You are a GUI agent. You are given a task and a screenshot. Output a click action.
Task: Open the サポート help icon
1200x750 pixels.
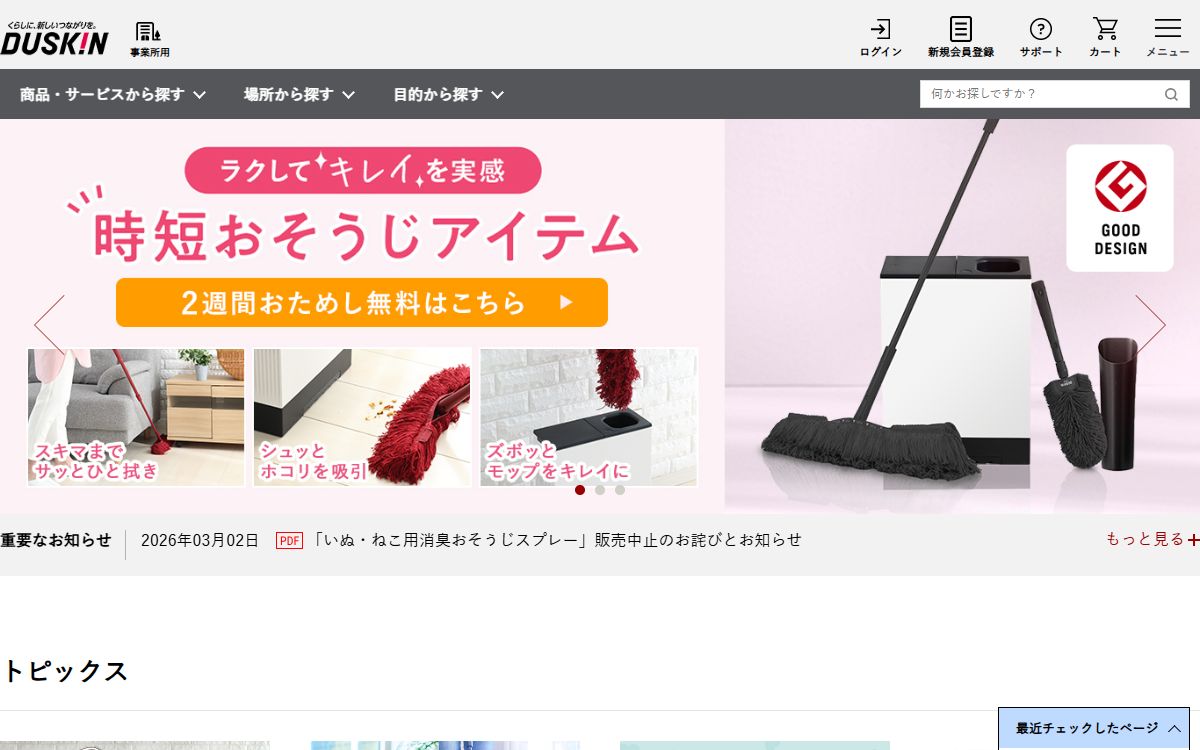[1041, 38]
